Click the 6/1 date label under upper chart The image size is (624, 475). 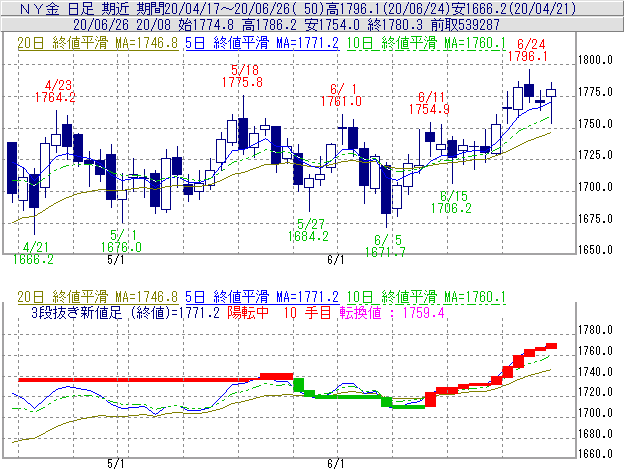[x=335, y=260]
